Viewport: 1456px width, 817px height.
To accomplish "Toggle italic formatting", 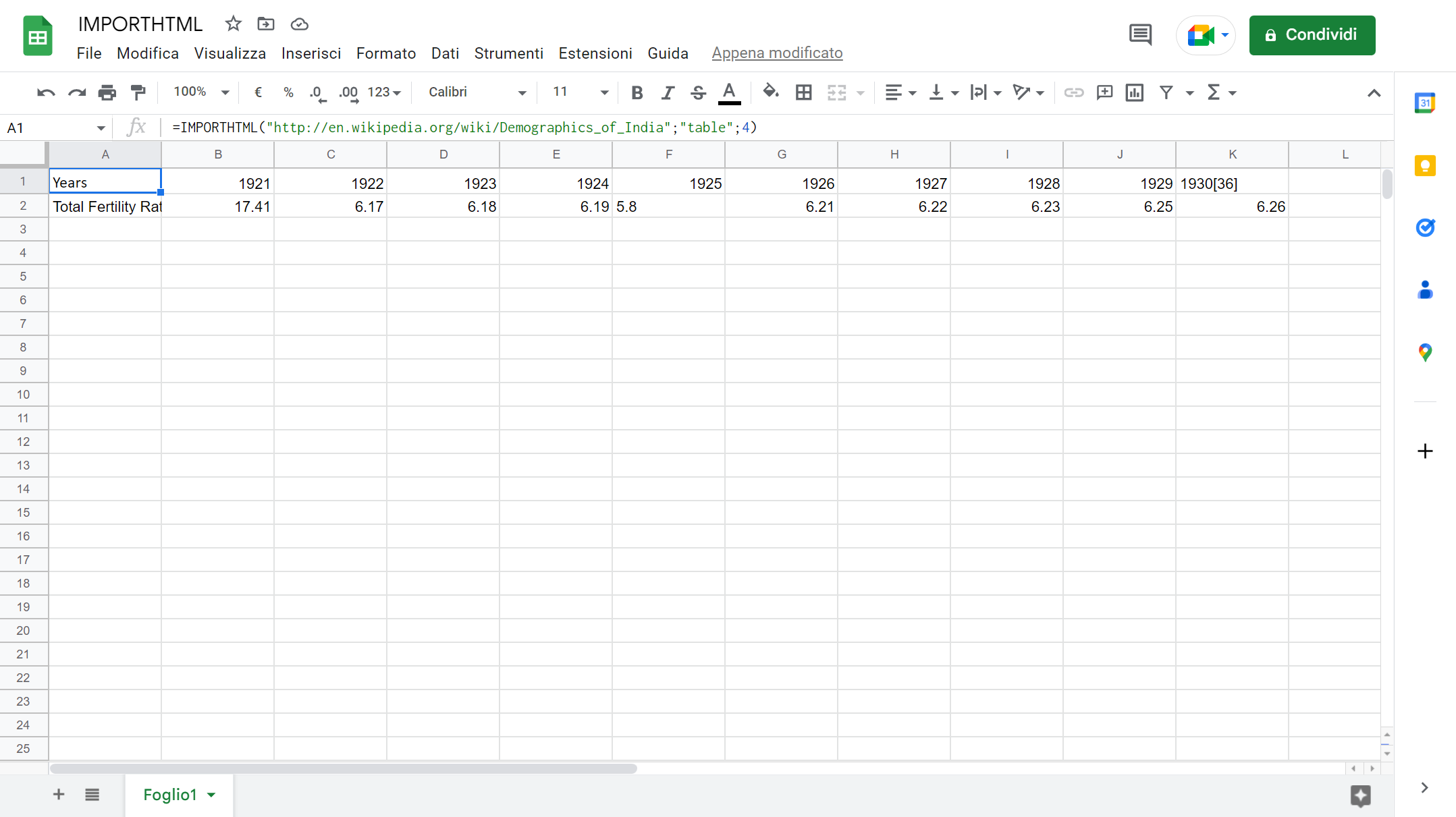I will [x=668, y=92].
